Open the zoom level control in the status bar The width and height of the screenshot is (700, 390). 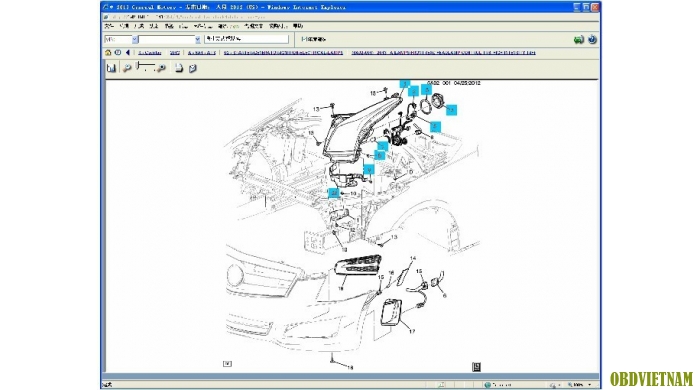tap(580, 385)
